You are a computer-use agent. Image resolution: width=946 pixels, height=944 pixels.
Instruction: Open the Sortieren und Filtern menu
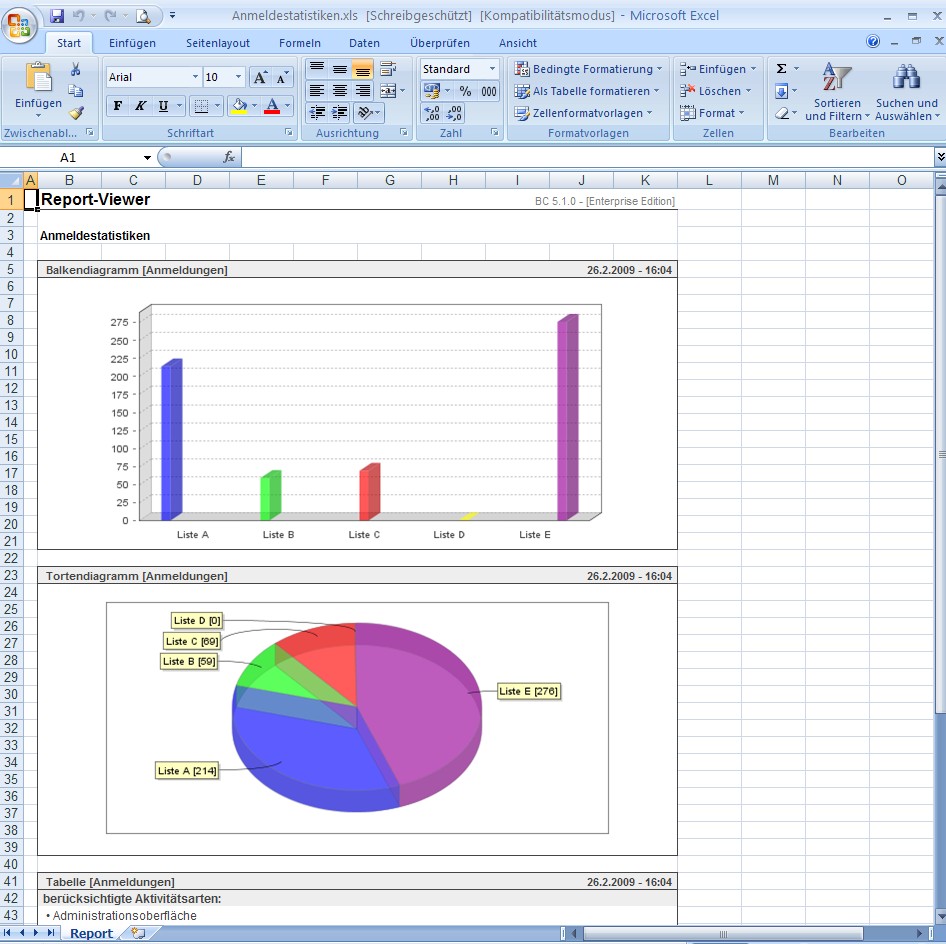837,92
